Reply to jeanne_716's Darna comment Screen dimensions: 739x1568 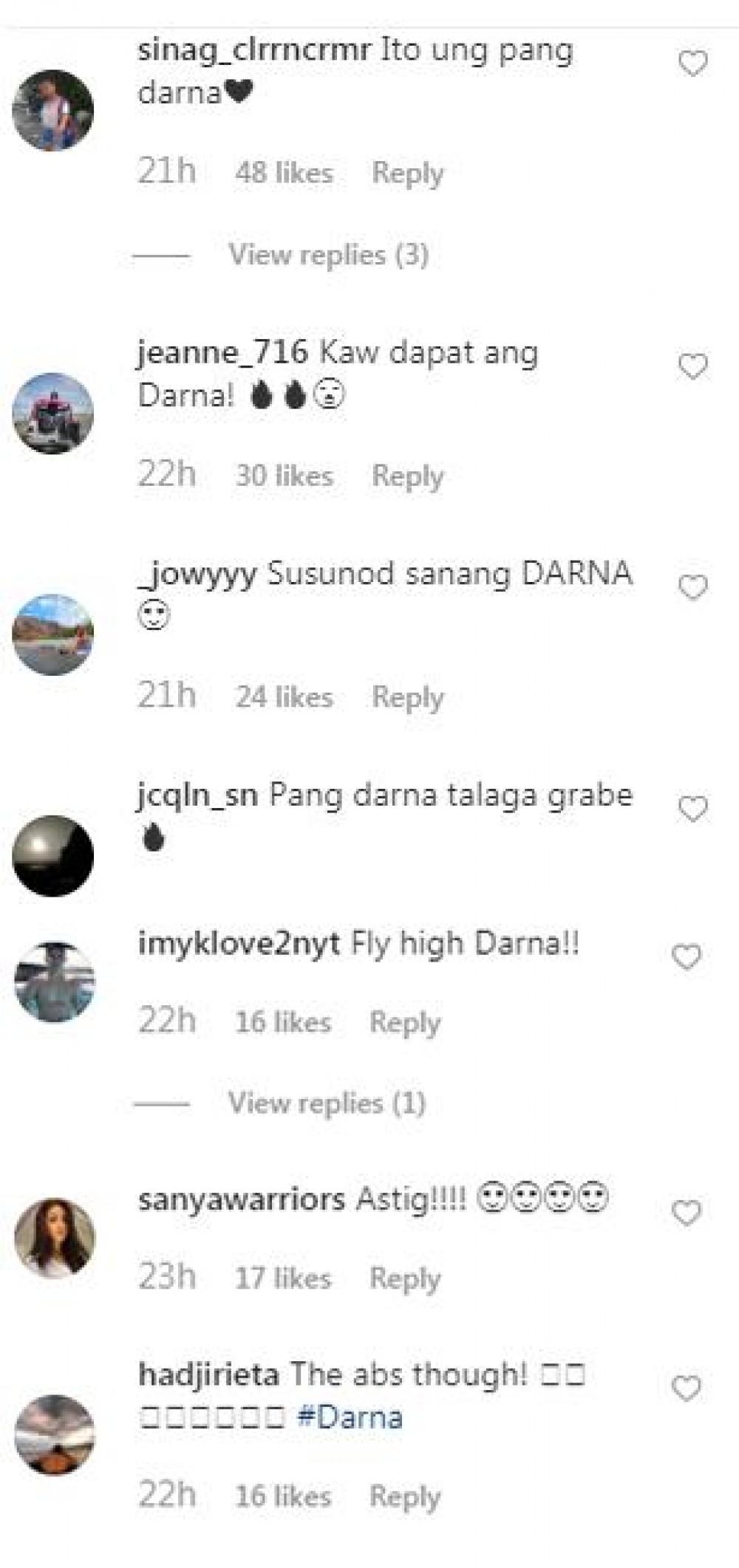(x=407, y=476)
